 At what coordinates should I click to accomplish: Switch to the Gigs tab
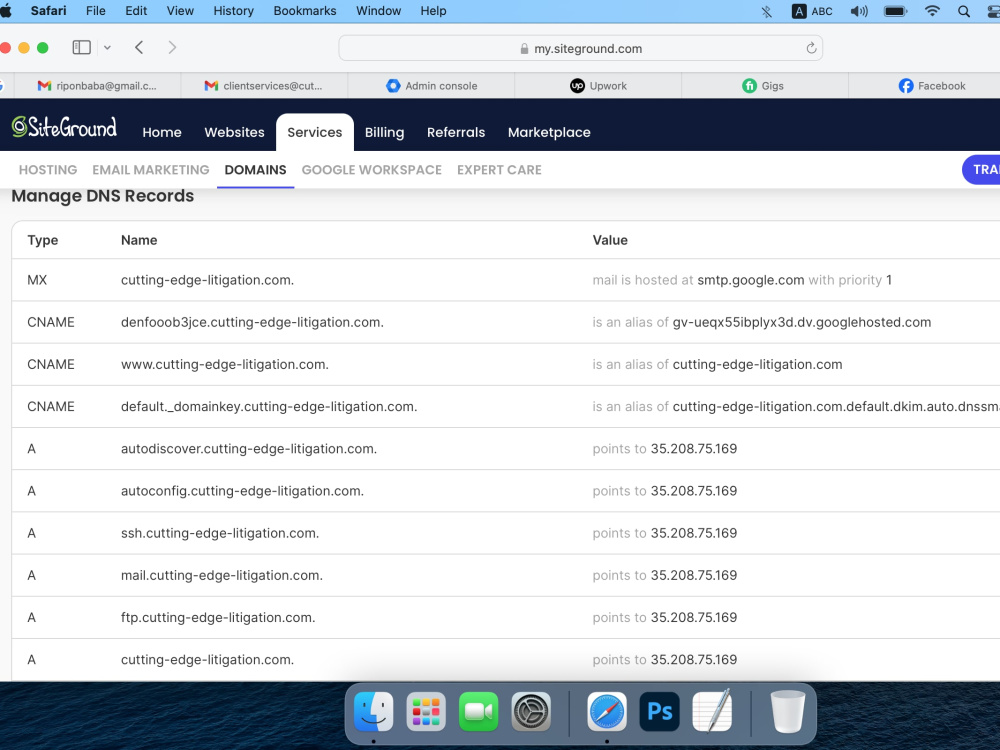(764, 85)
